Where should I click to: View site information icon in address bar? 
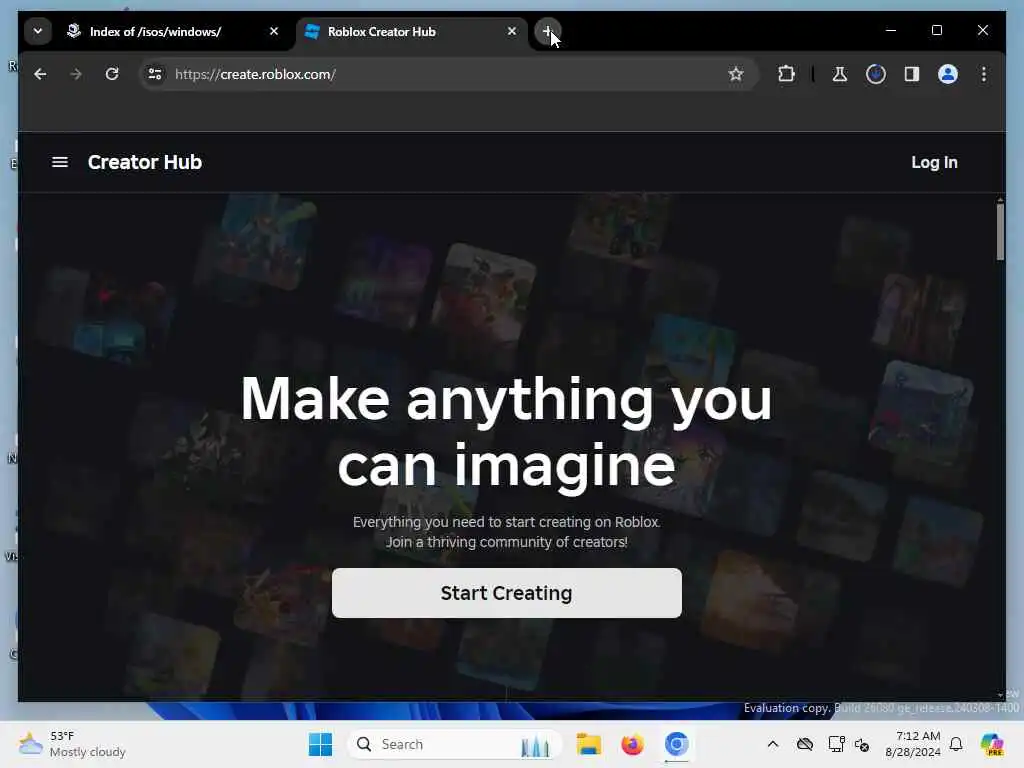click(155, 74)
